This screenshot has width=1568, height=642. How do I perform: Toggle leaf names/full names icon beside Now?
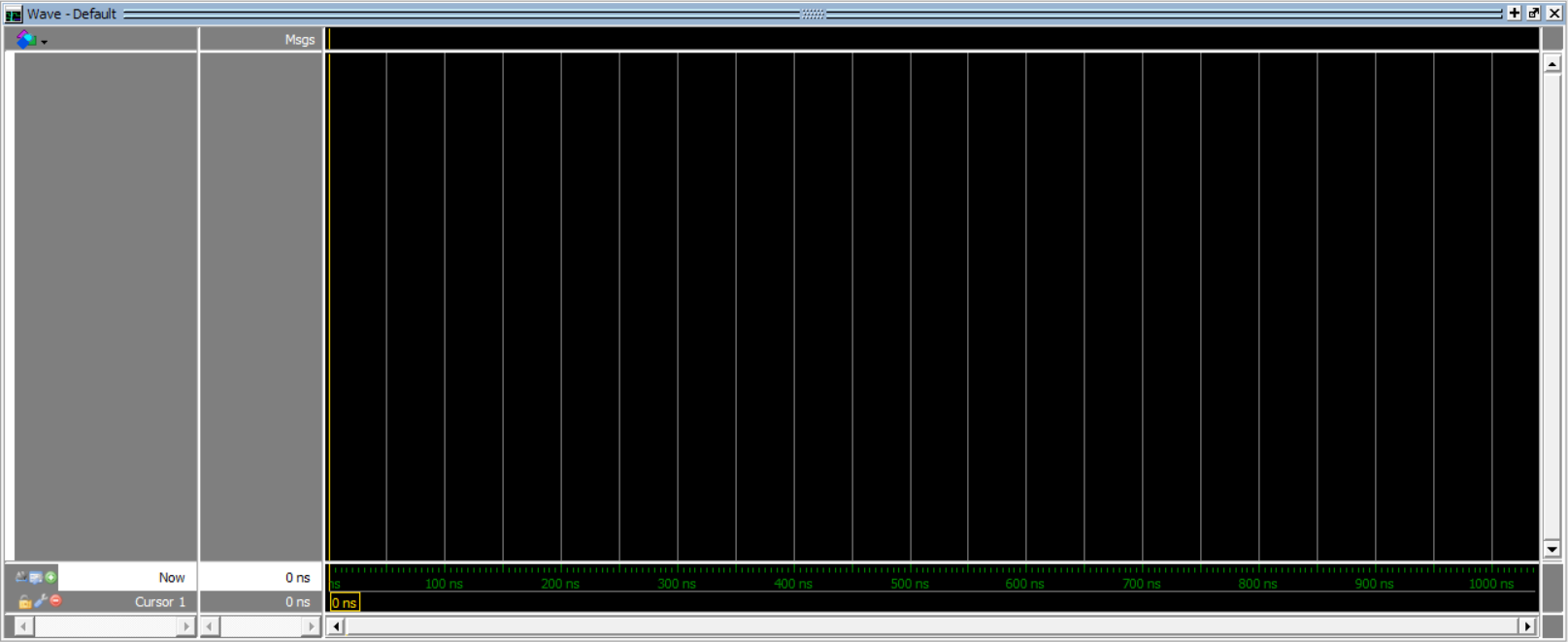pyautogui.click(x=21, y=577)
